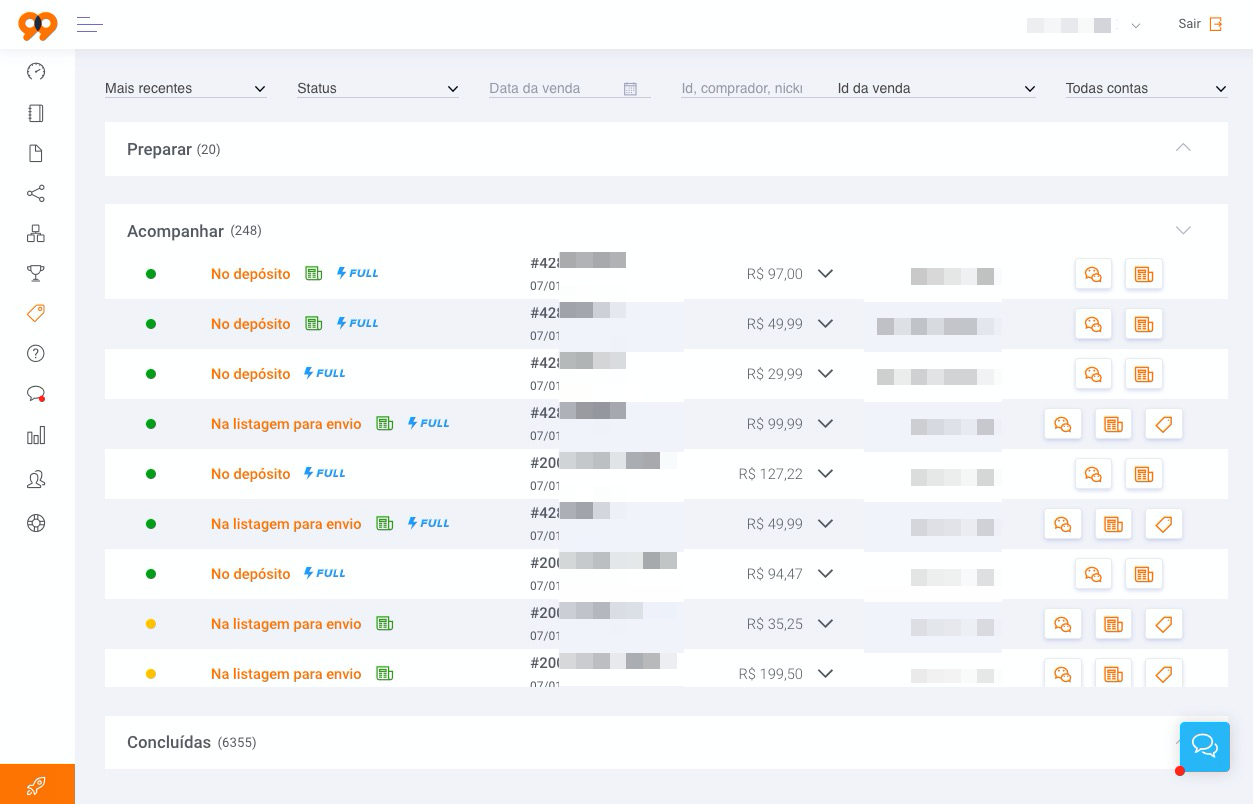Open chat for the R$ 199,50 order
1253x804 pixels.
coord(1063,674)
